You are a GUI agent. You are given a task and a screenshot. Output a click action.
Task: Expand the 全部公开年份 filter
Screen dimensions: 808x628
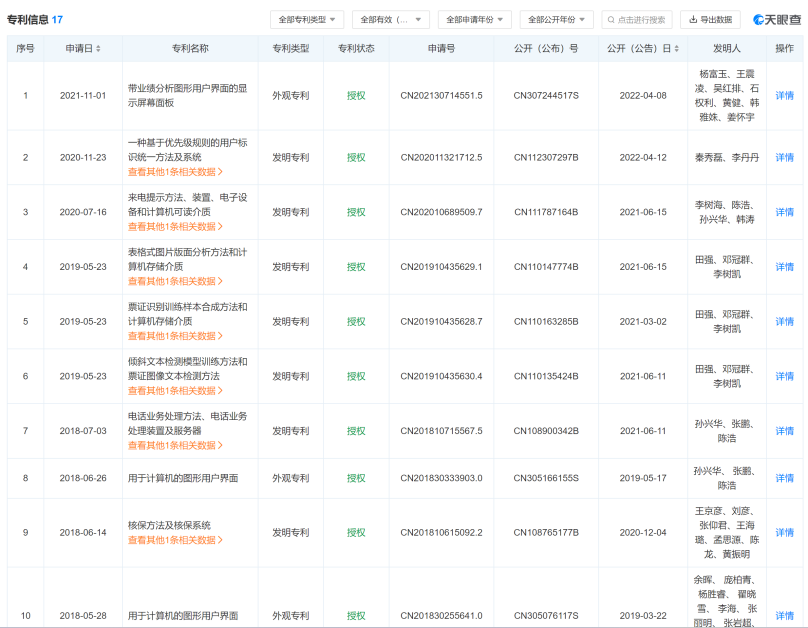click(x=557, y=20)
